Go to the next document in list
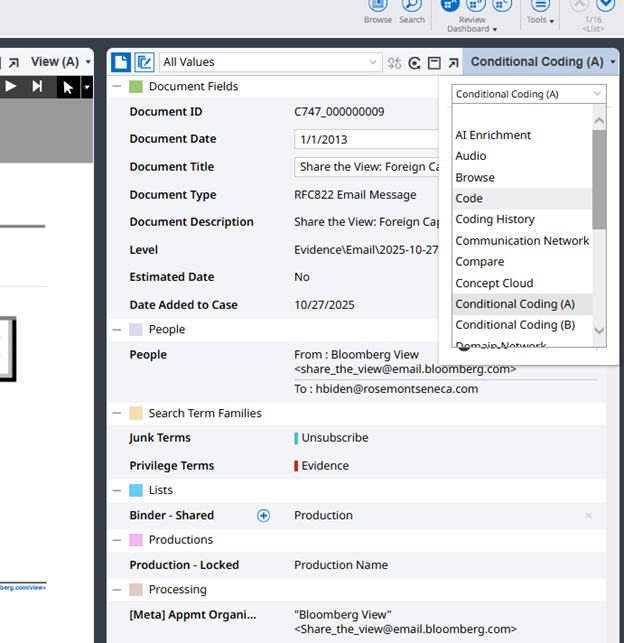The image size is (624, 643). [606, 5]
